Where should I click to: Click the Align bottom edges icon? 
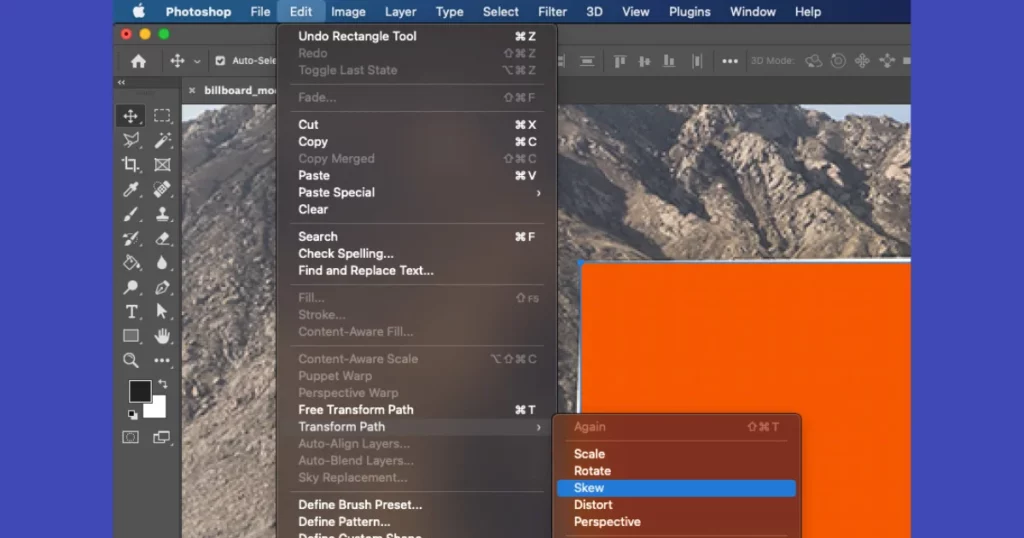click(669, 61)
